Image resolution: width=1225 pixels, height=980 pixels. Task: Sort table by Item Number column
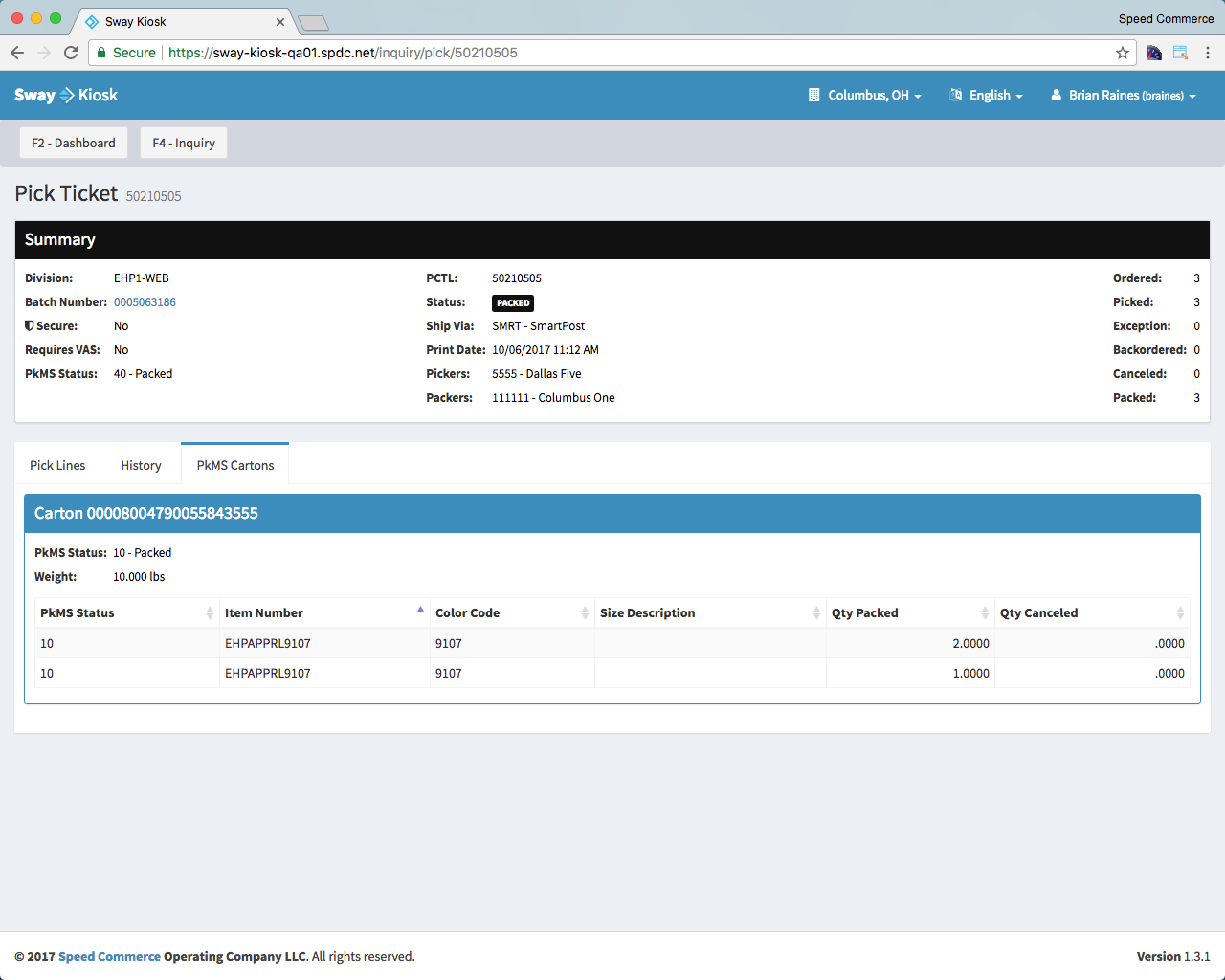tap(324, 612)
